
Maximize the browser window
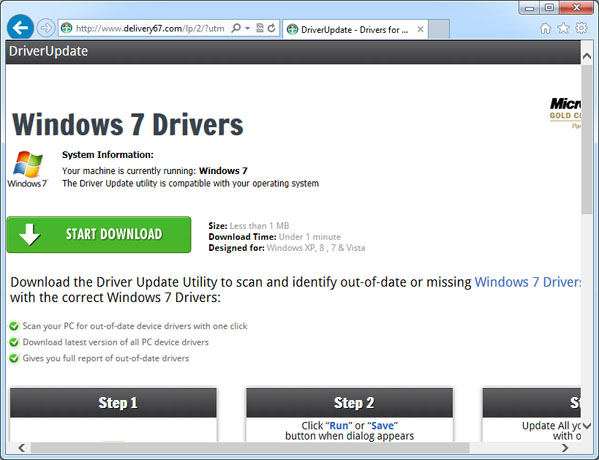(549, 8)
